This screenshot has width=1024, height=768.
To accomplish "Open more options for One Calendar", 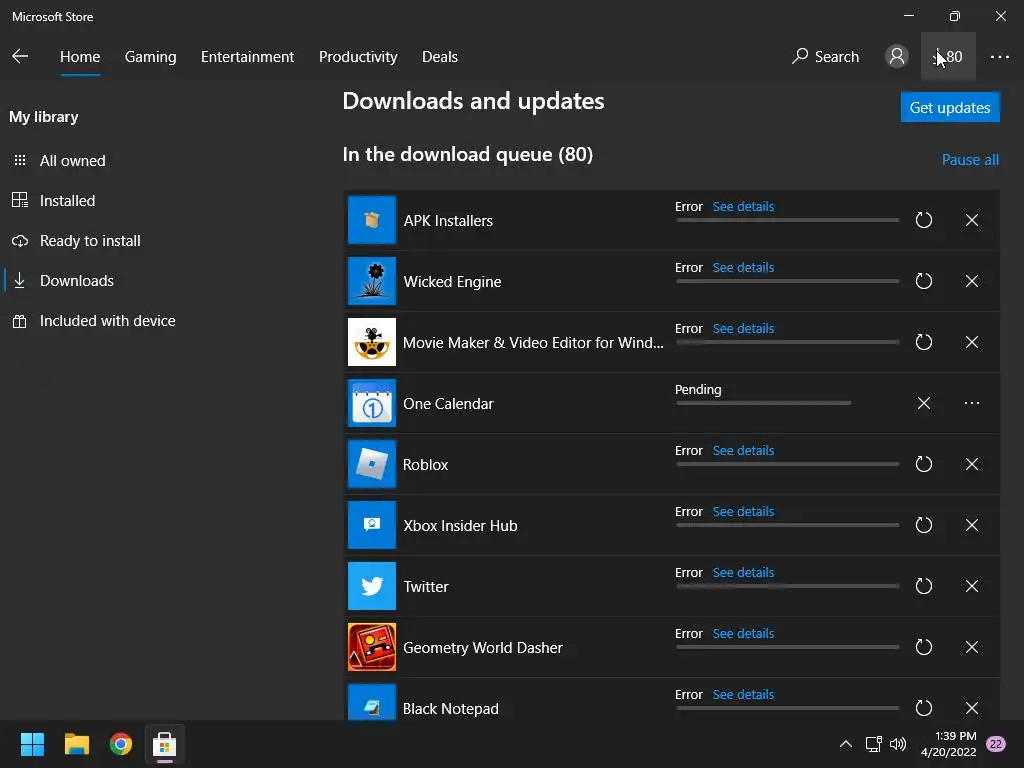I will pyautogui.click(x=972, y=403).
